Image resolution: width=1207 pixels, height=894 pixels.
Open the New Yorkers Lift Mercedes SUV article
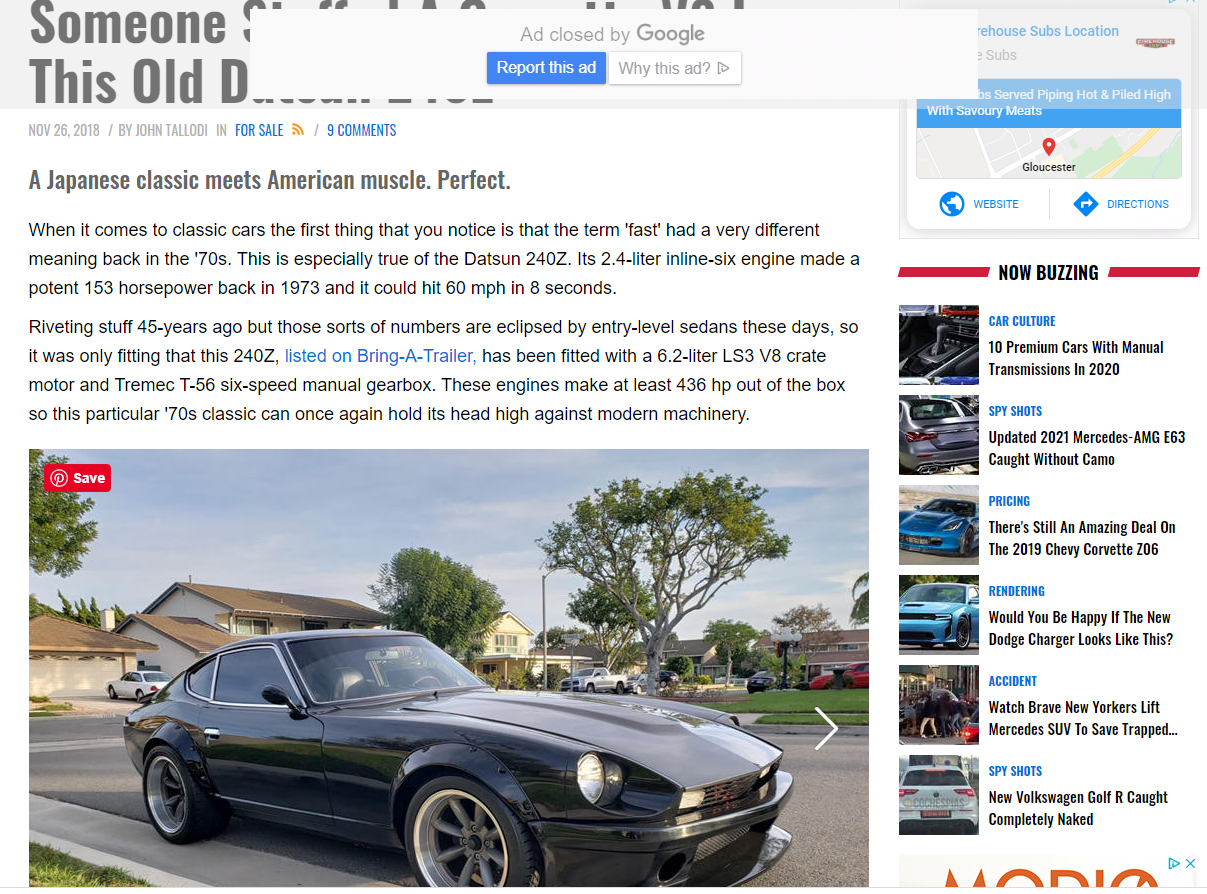[x=1083, y=718]
